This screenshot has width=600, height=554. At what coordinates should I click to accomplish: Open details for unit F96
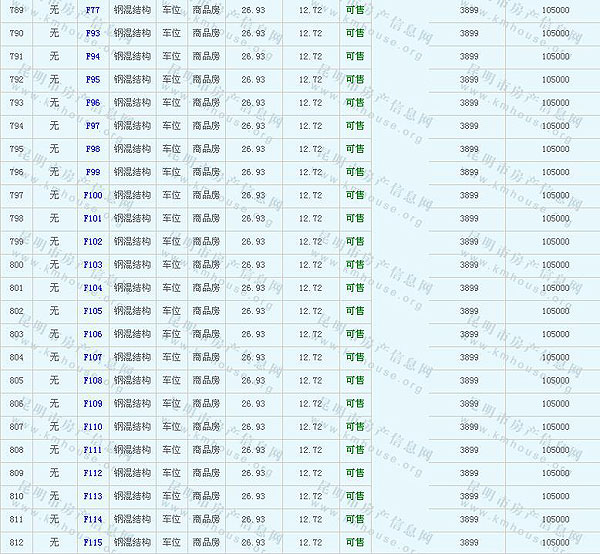pyautogui.click(x=93, y=103)
